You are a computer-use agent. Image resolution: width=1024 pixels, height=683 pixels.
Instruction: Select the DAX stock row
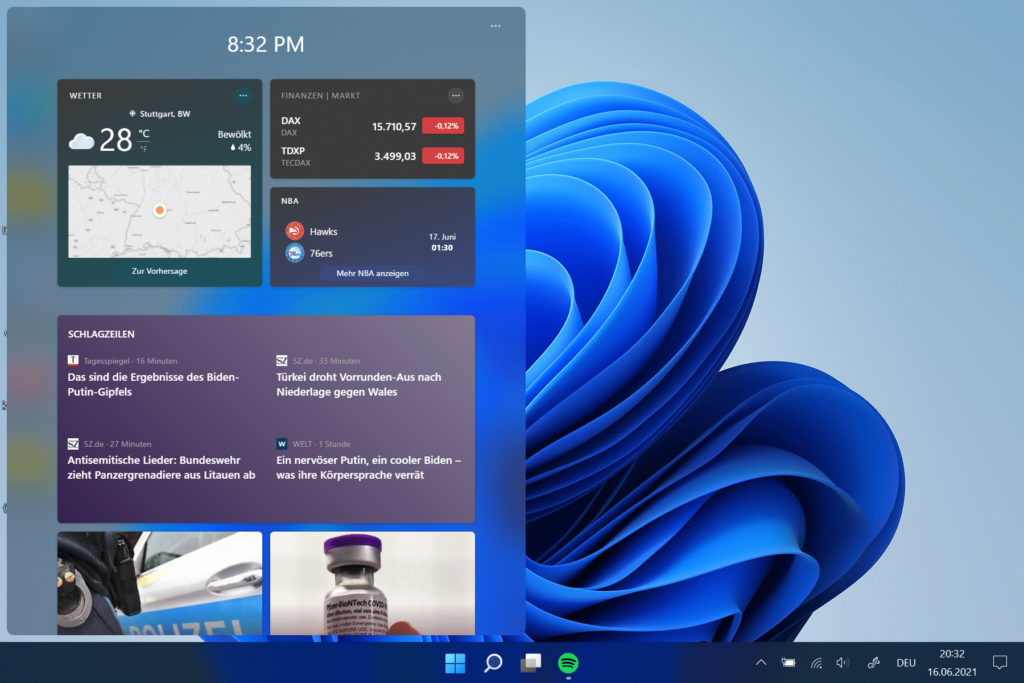pos(372,126)
